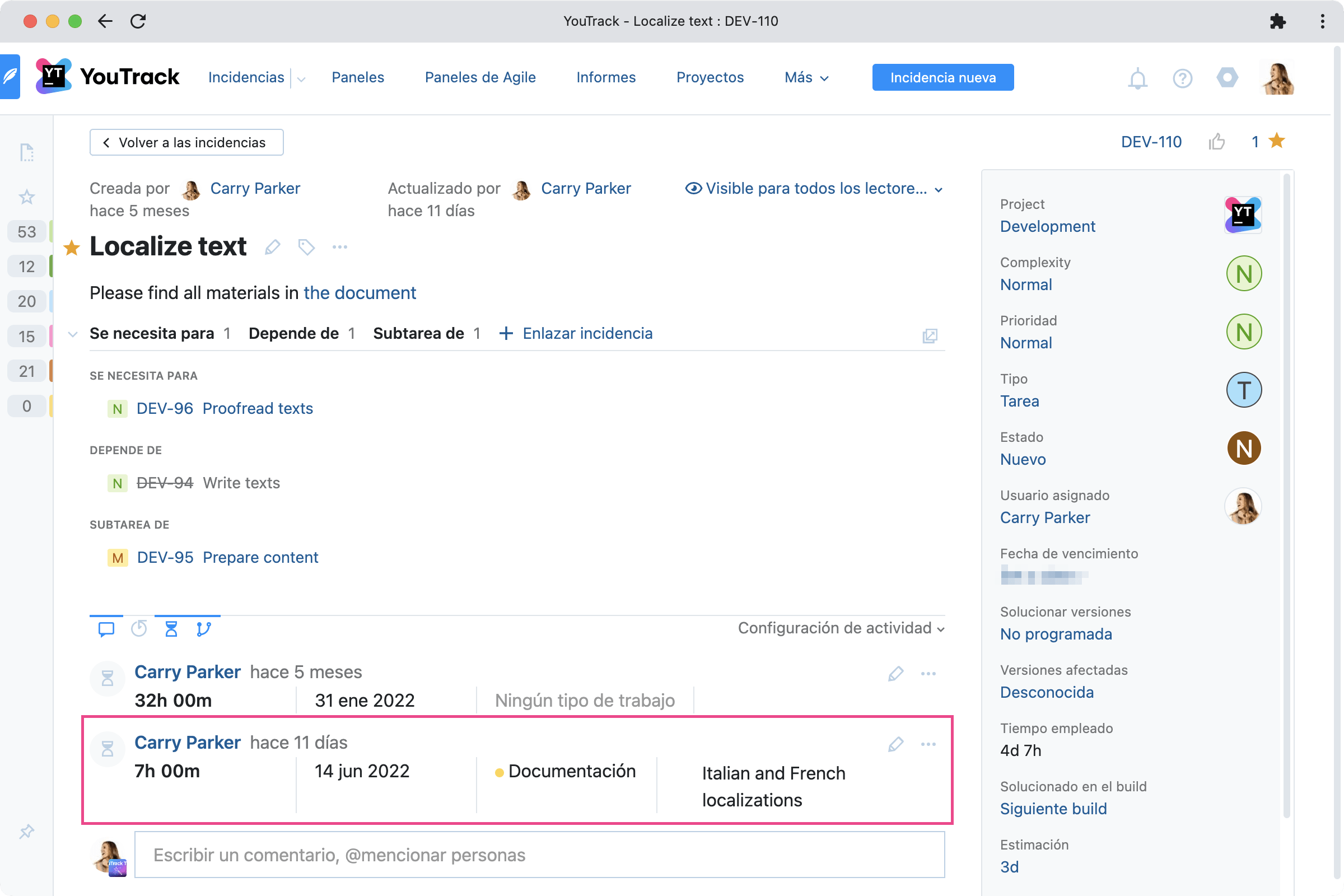The image size is (1344, 896).
Task: Open links in new window icon
Action: click(929, 335)
